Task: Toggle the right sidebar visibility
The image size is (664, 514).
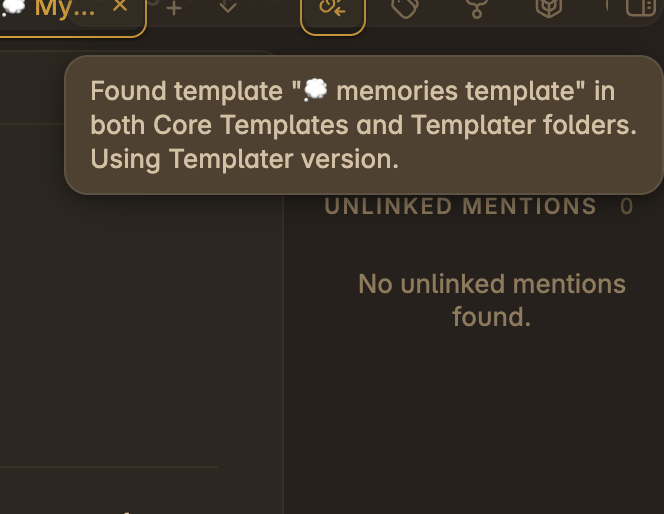Action: [x=641, y=7]
